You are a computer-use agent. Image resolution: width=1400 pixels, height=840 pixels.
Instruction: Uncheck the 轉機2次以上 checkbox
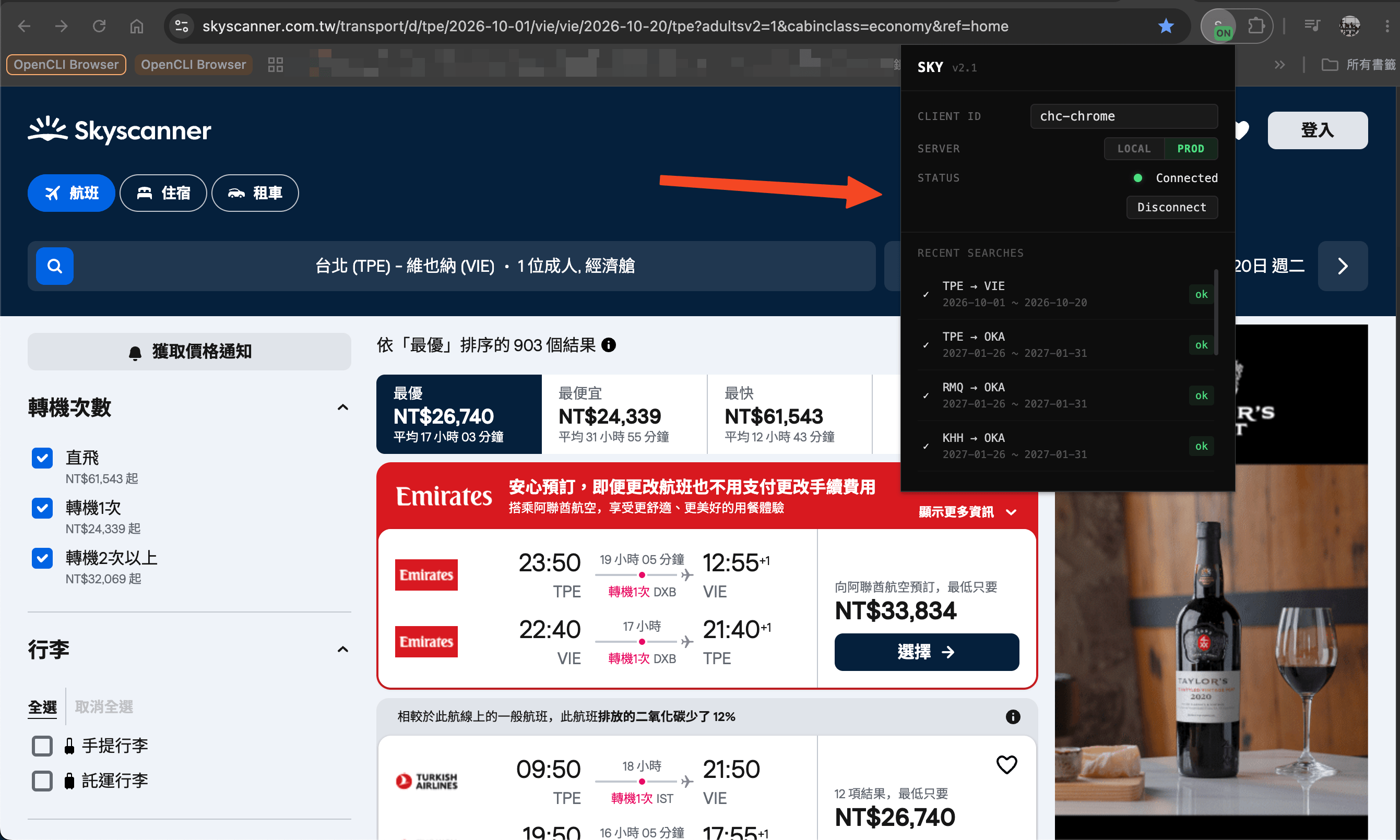point(42,558)
